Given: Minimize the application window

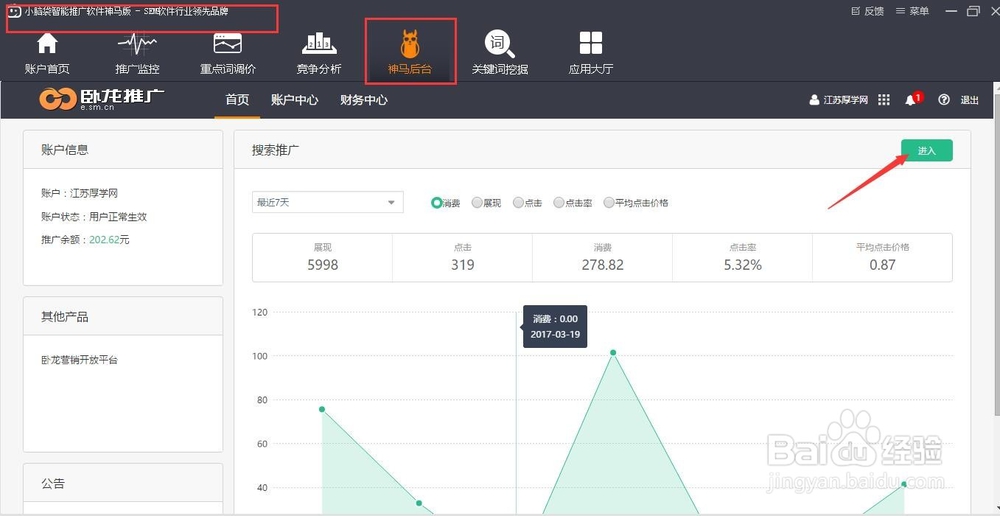Looking at the screenshot, I should click(952, 11).
